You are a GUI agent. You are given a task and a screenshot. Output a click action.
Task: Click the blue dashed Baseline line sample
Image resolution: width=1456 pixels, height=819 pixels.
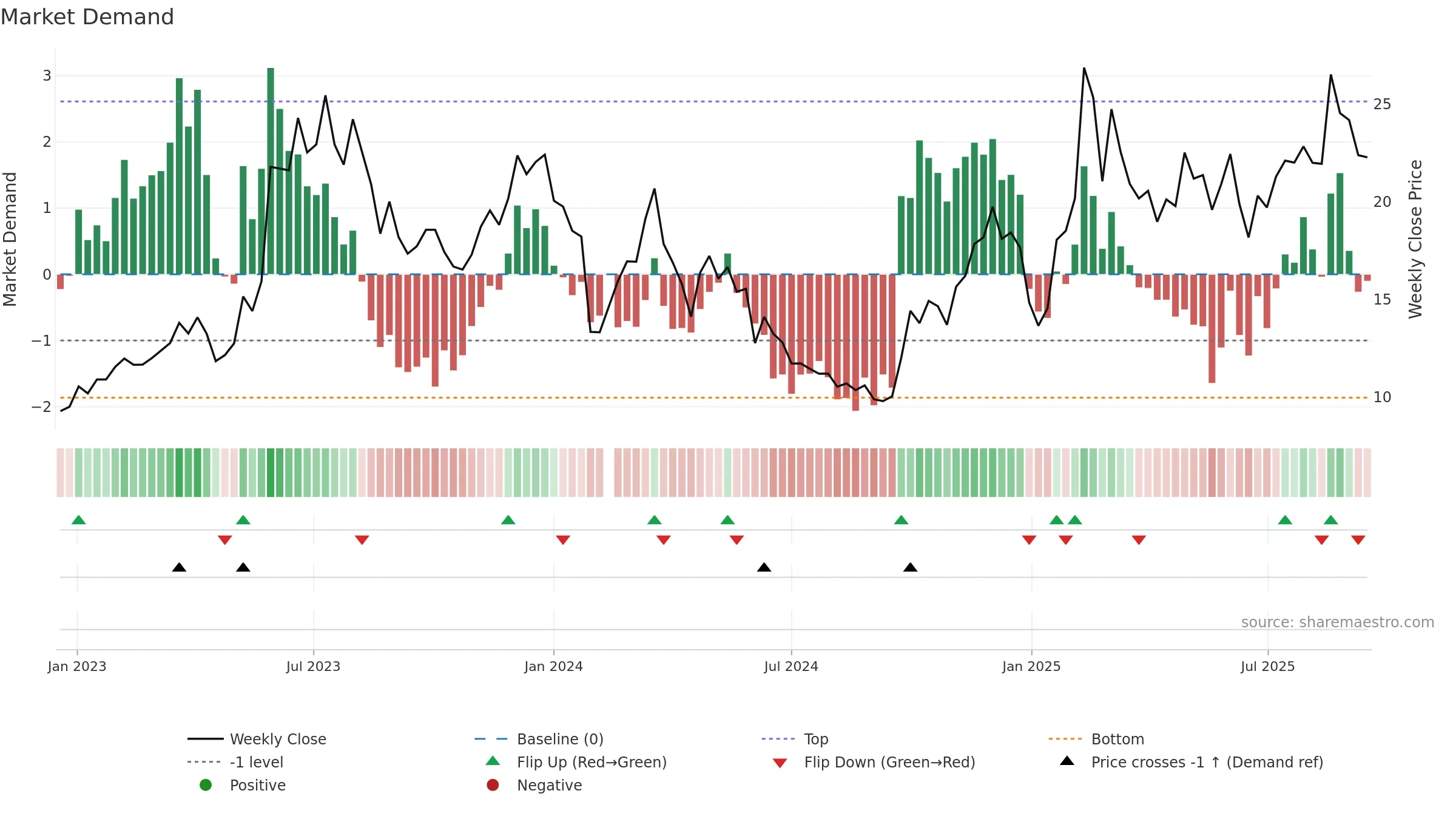tap(491, 739)
